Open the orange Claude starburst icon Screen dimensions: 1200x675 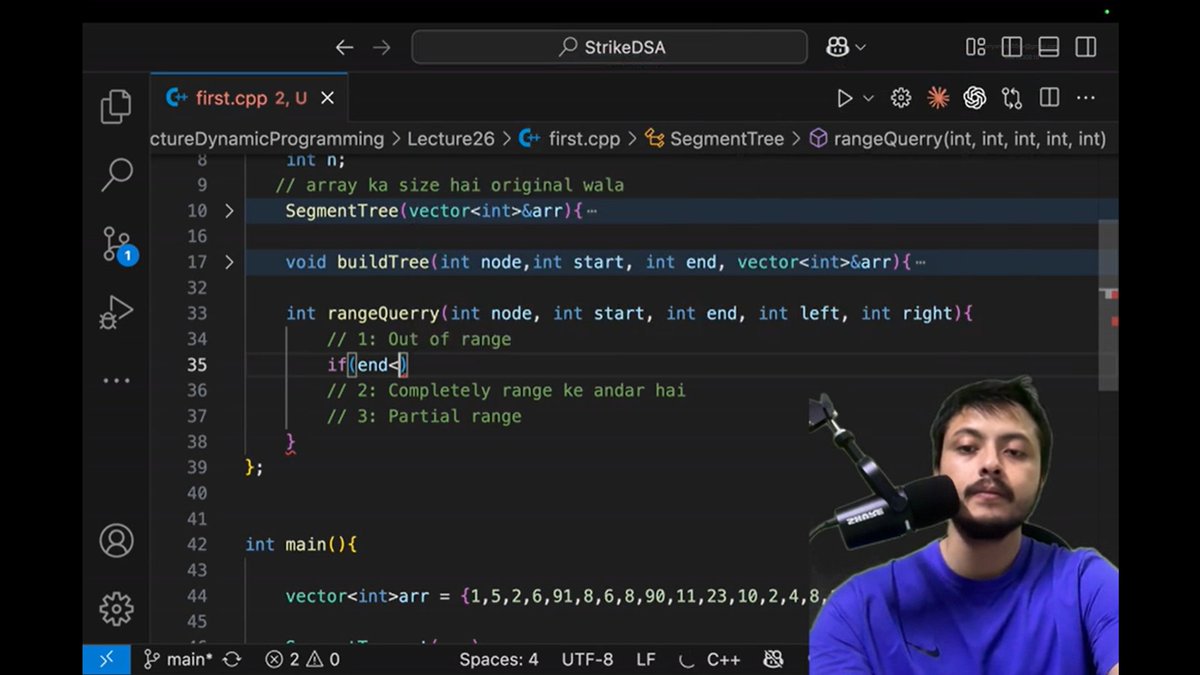(938, 98)
